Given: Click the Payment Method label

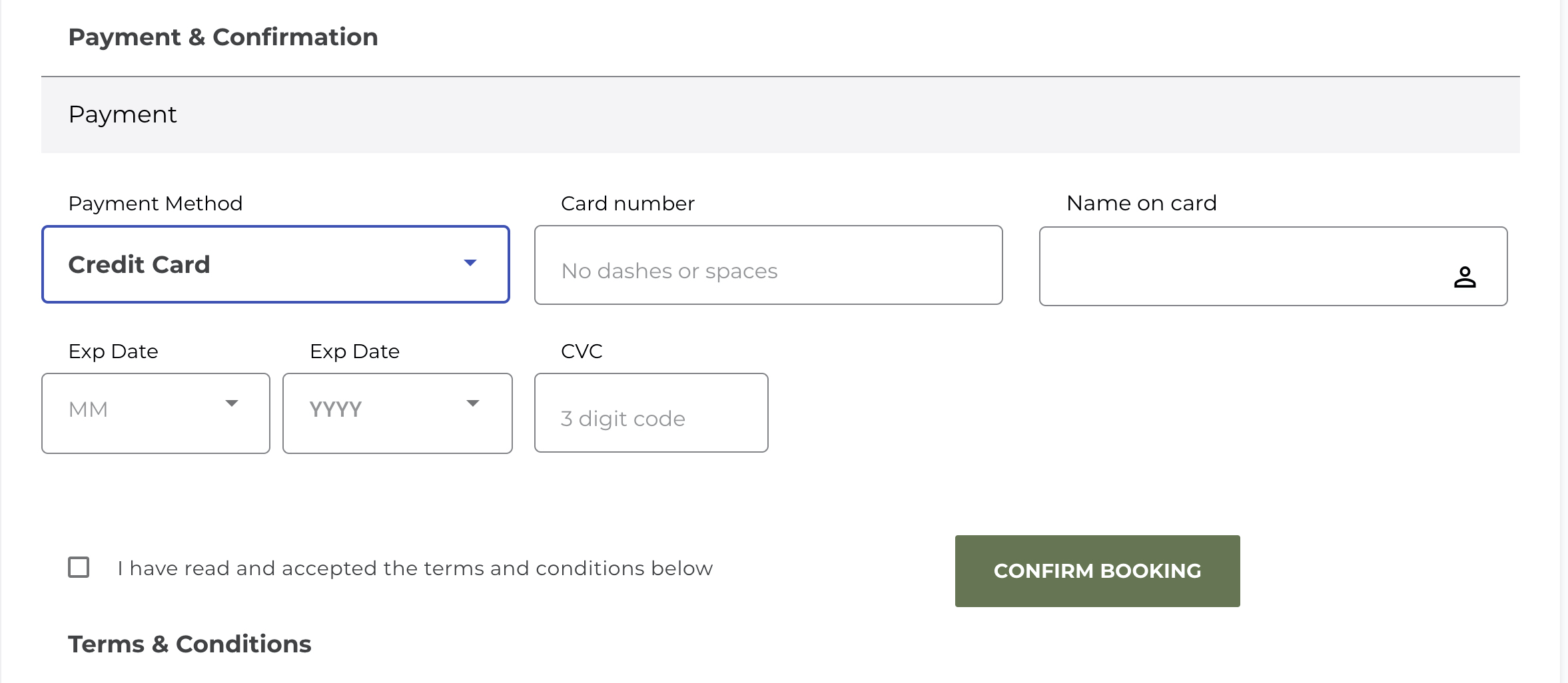Looking at the screenshot, I should 155,203.
